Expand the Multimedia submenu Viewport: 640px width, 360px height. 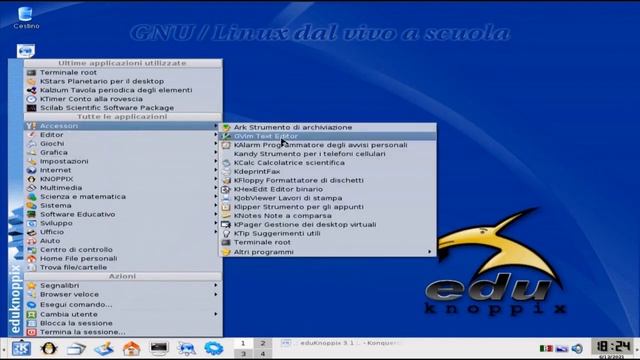tap(123, 188)
